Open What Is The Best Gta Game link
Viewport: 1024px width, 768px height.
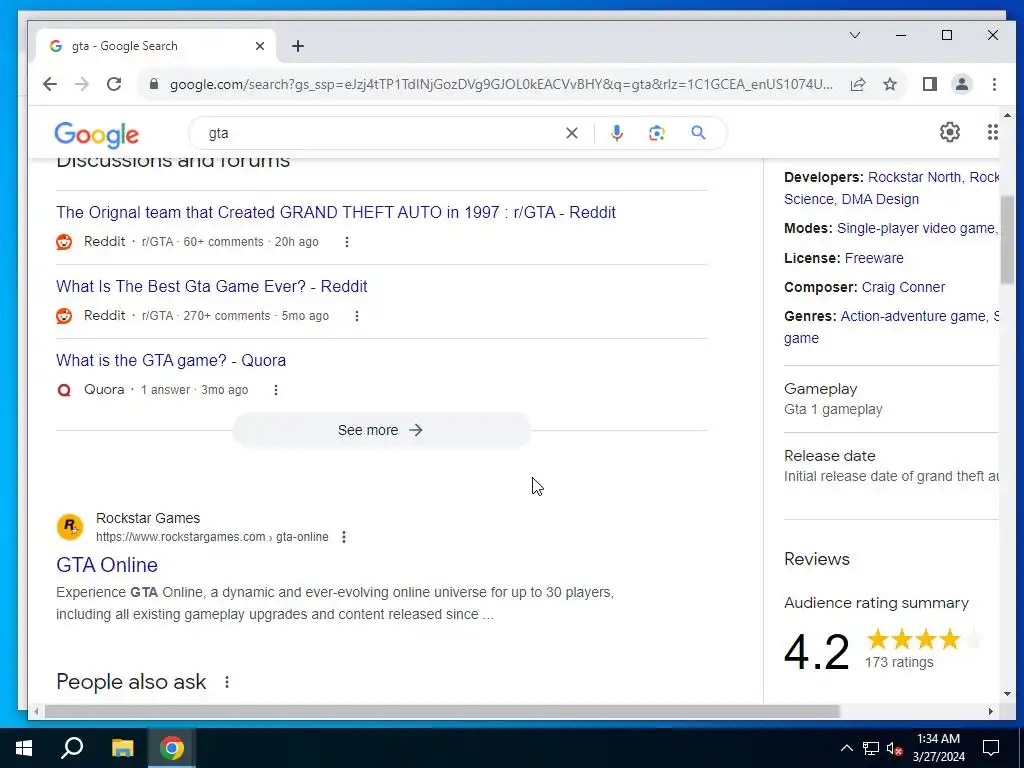(x=212, y=287)
